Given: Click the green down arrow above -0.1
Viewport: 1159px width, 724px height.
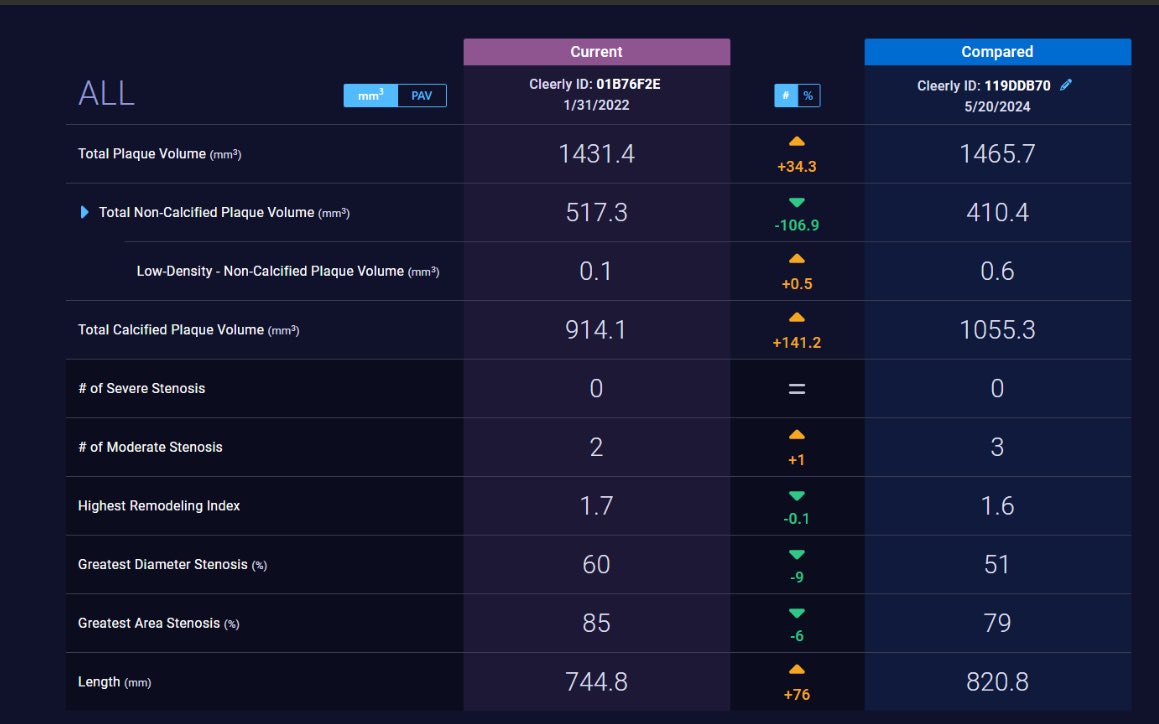Looking at the screenshot, I should [797, 495].
